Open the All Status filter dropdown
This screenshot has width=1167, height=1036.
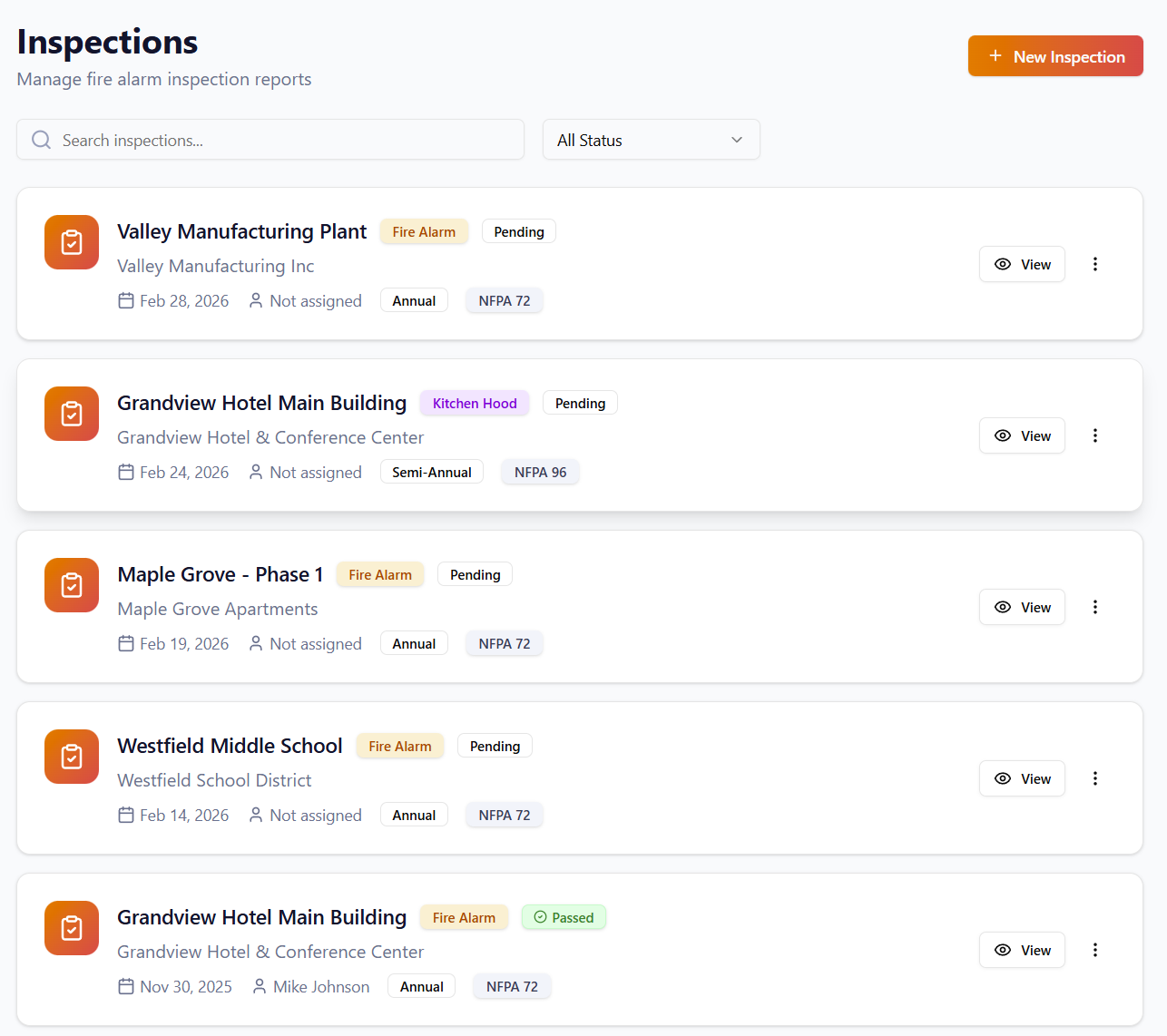coord(652,140)
